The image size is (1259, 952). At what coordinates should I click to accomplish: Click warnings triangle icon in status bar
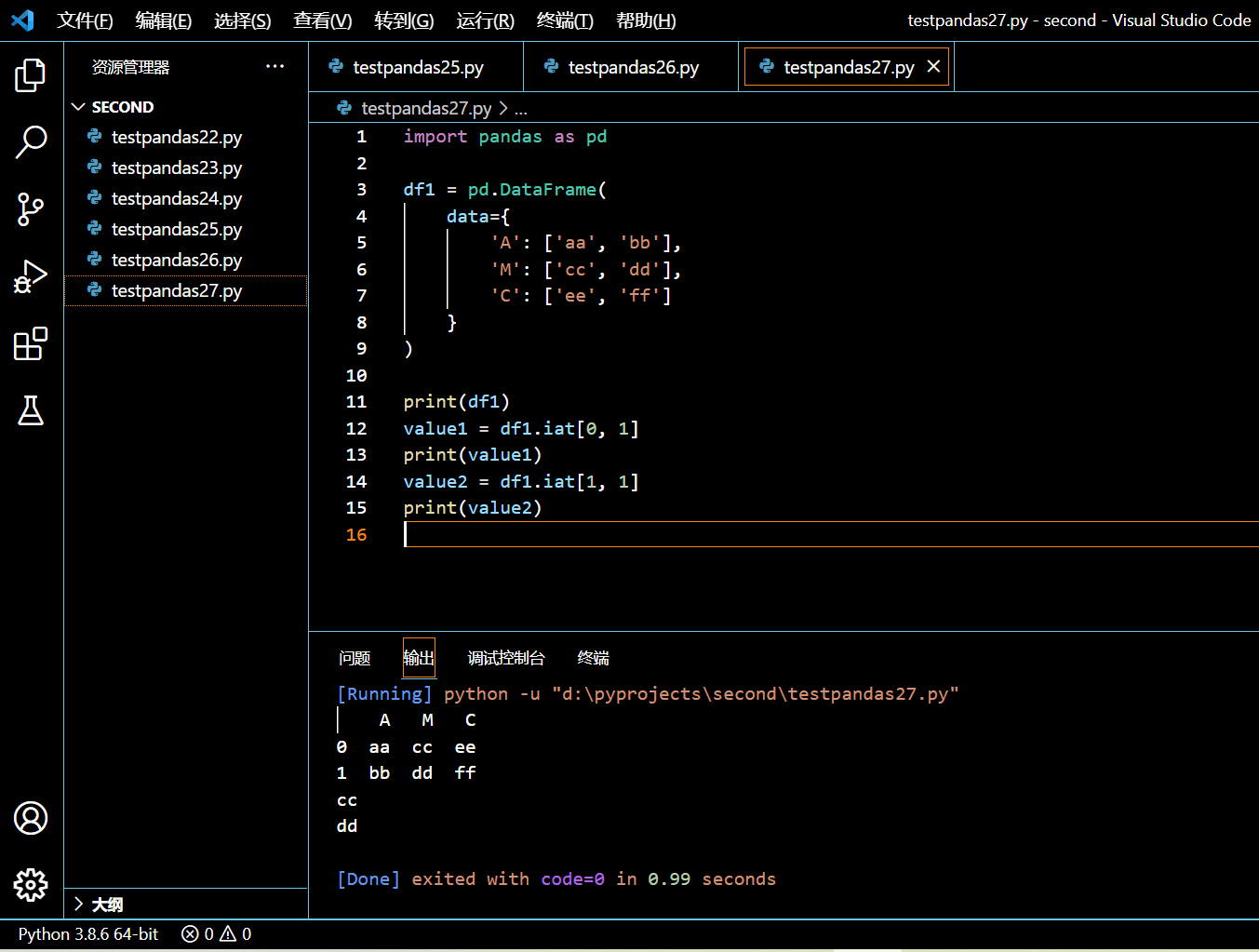(228, 933)
